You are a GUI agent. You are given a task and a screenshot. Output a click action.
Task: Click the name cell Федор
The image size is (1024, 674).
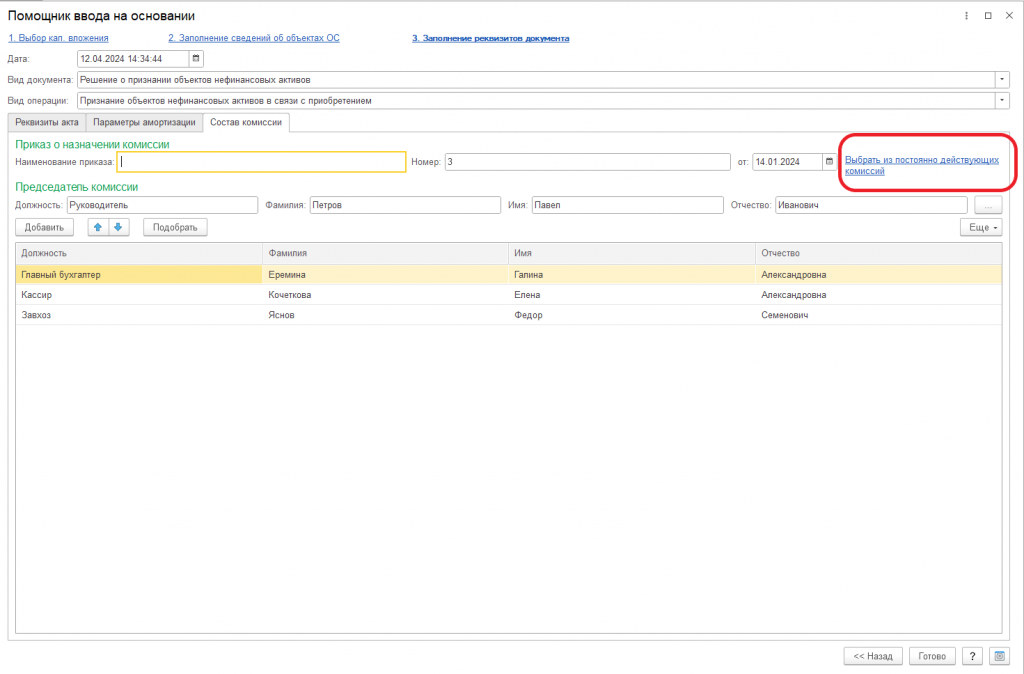(632, 315)
